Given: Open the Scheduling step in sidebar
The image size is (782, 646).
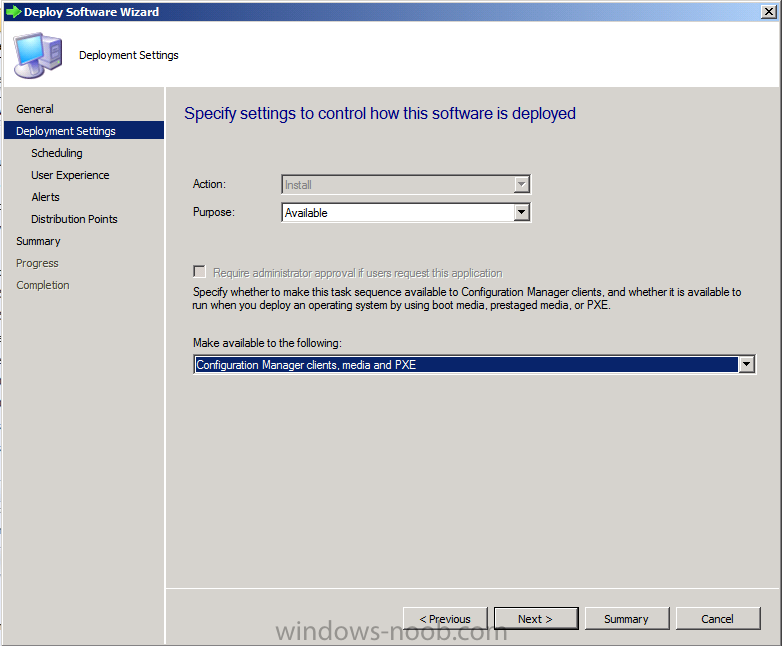Looking at the screenshot, I should [57, 153].
